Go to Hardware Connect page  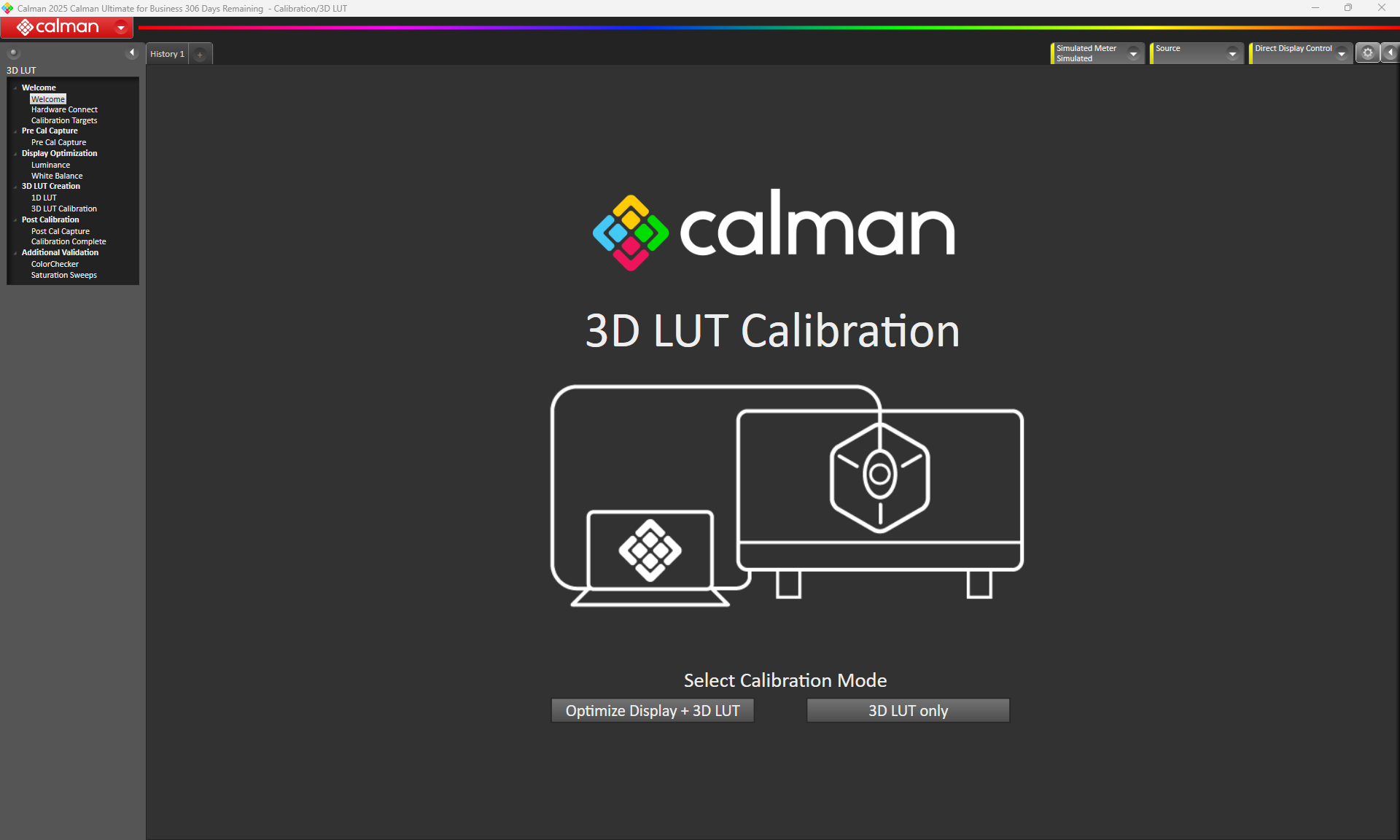coord(64,109)
